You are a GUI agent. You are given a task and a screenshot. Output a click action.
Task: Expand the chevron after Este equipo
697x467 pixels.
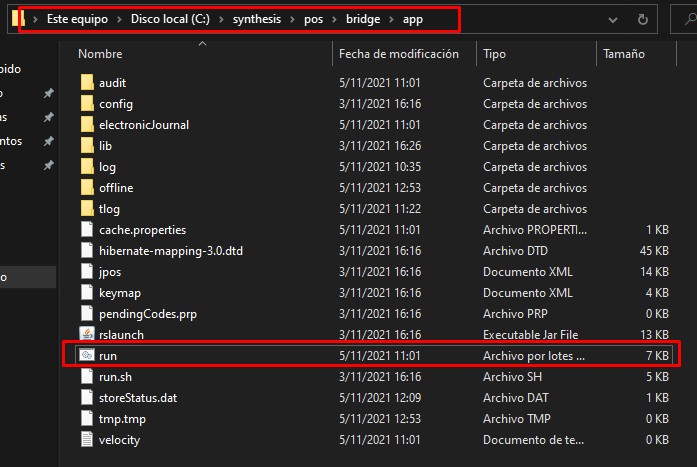coord(121,18)
